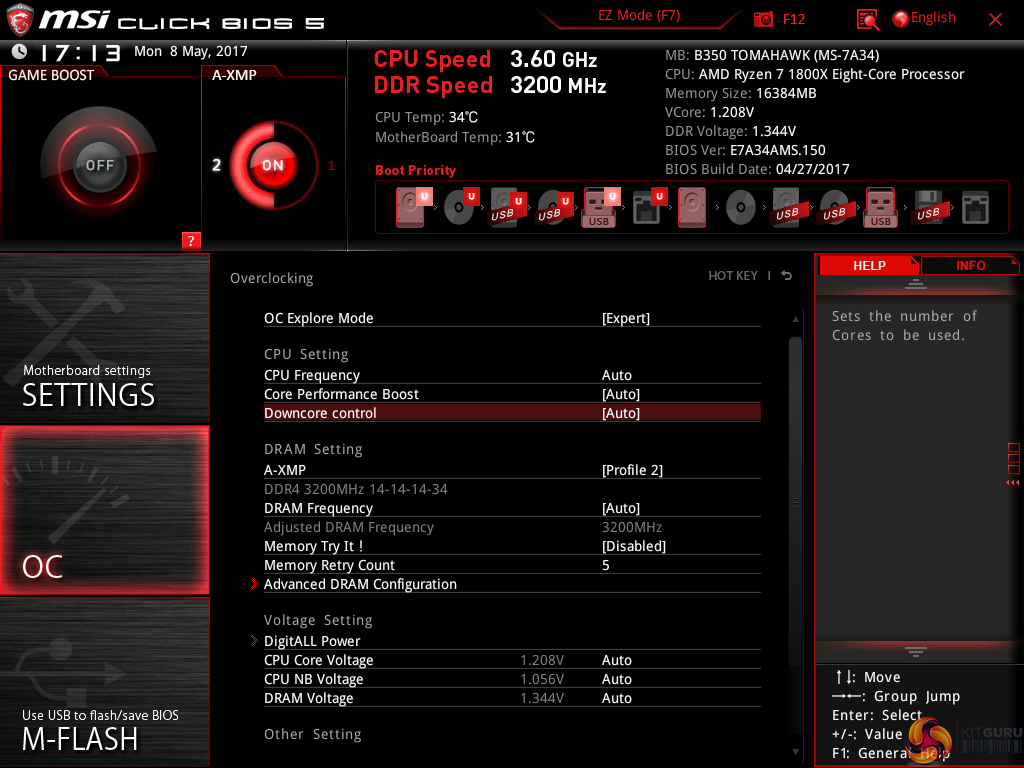The height and width of the screenshot is (768, 1024).
Task: Select the legacy hard disk boot icon
Action: (692, 207)
